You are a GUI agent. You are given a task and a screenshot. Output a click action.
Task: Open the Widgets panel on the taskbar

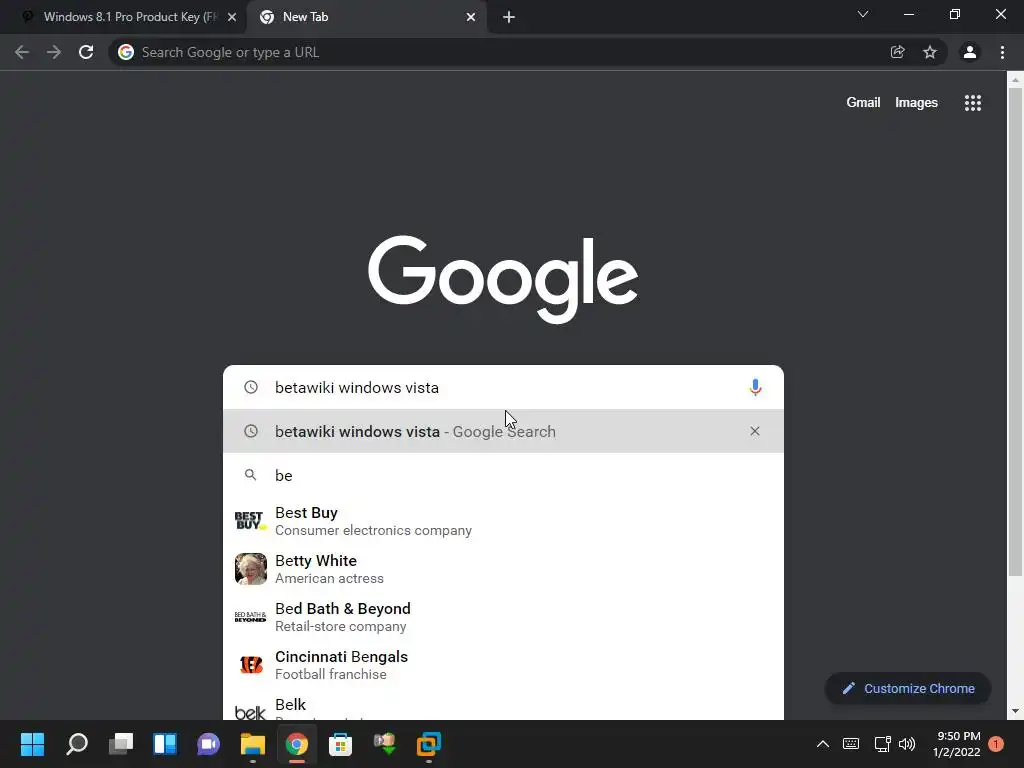(x=165, y=744)
